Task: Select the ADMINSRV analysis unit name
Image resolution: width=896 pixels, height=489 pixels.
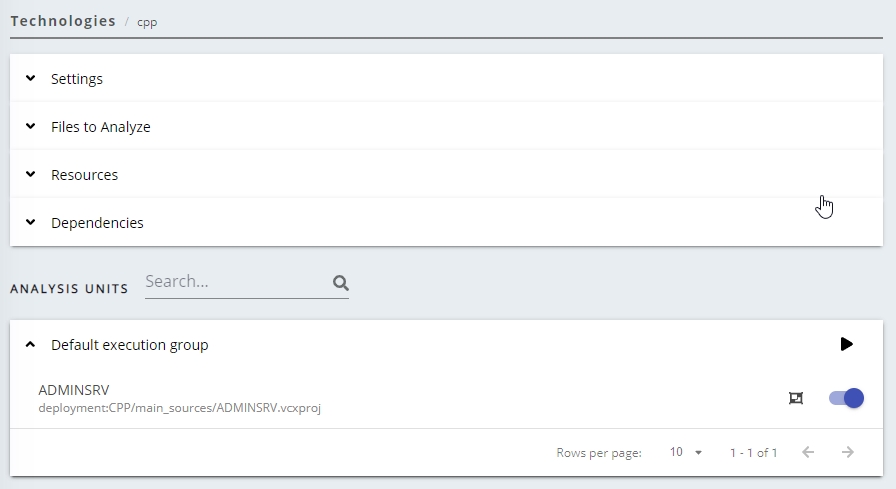Action: pyautogui.click(x=73, y=390)
